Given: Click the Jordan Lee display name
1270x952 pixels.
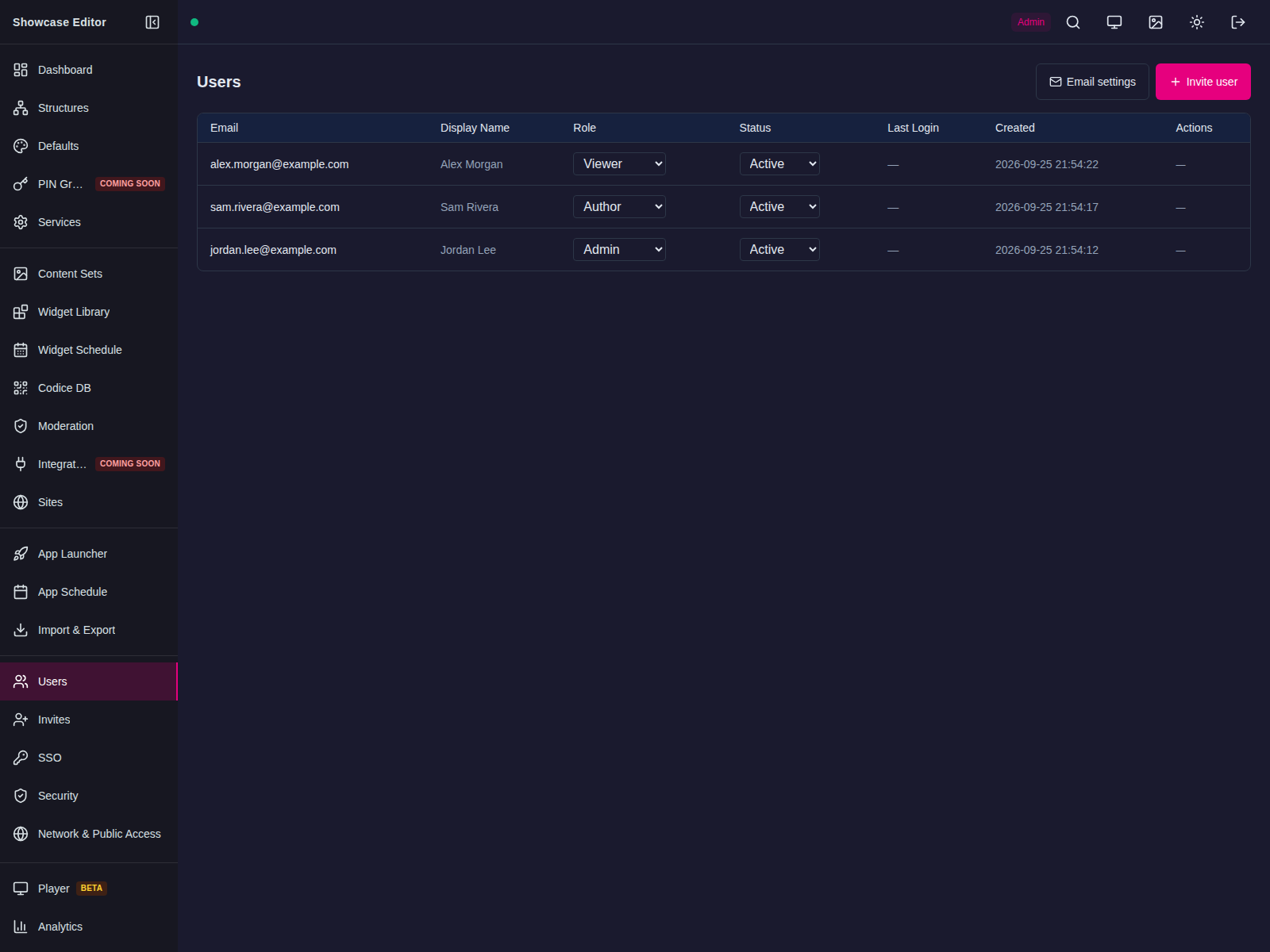Looking at the screenshot, I should point(468,250).
